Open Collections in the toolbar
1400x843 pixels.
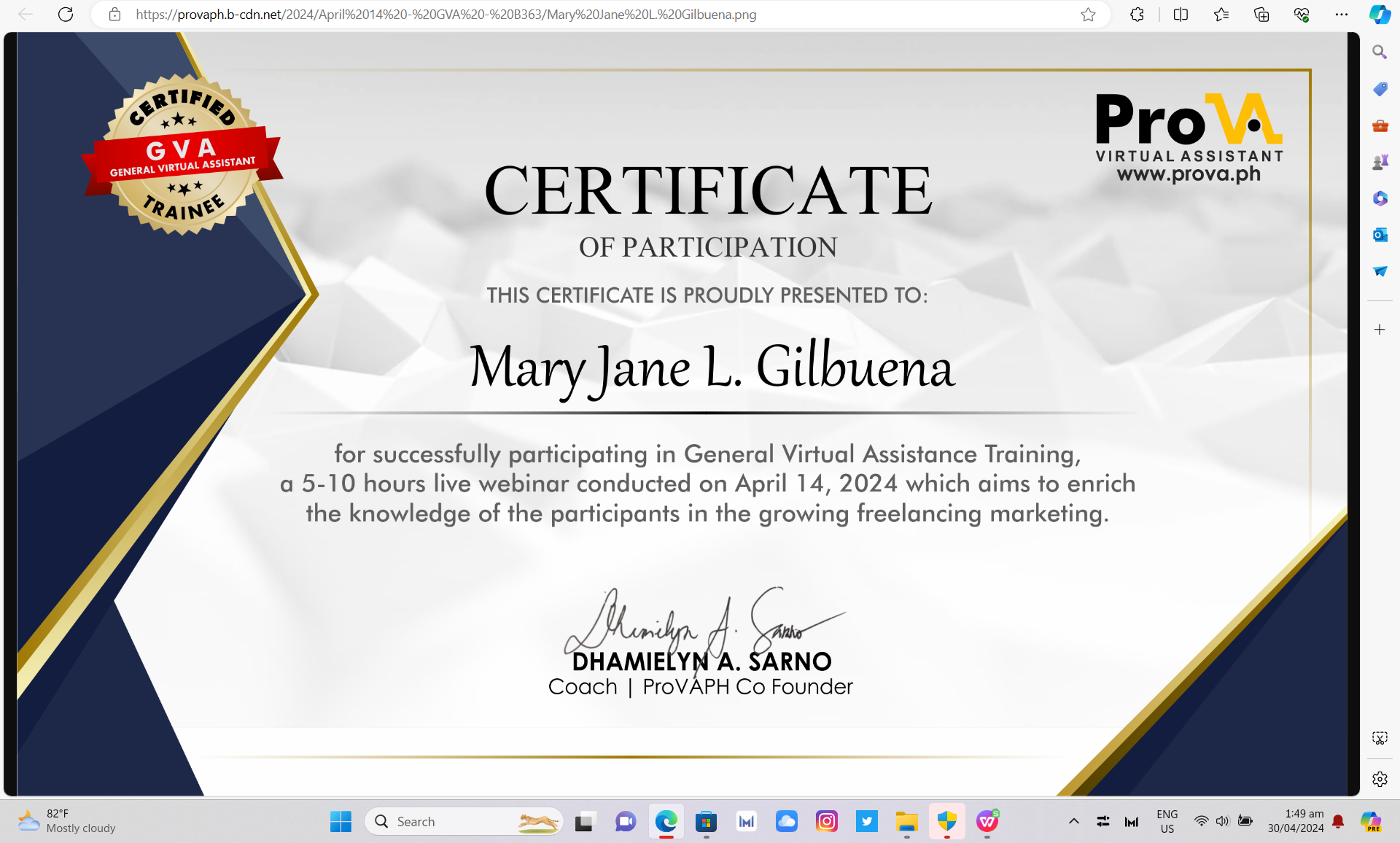[1261, 14]
